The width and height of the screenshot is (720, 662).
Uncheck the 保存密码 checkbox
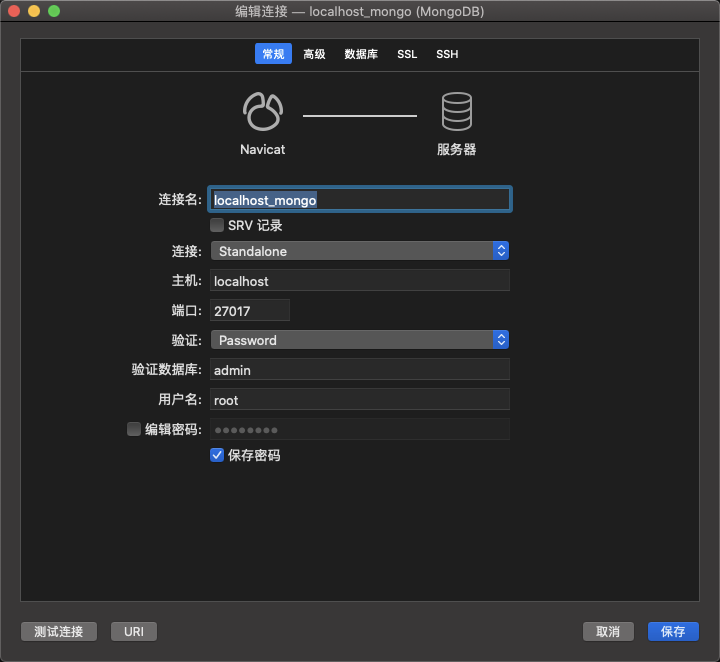tap(217, 455)
